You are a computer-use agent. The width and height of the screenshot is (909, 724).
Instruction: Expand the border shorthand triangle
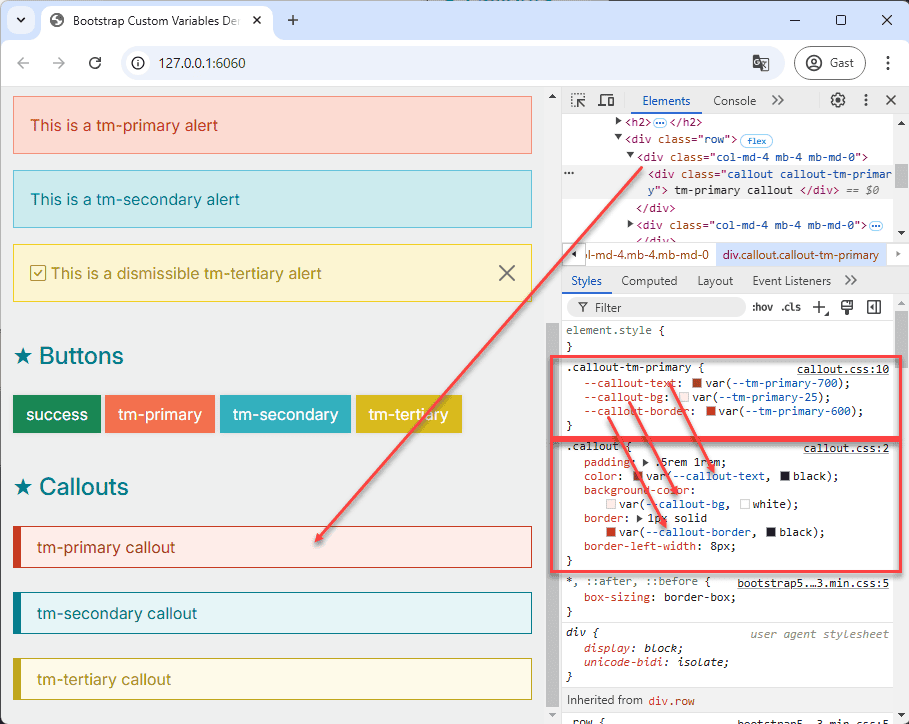tap(639, 518)
